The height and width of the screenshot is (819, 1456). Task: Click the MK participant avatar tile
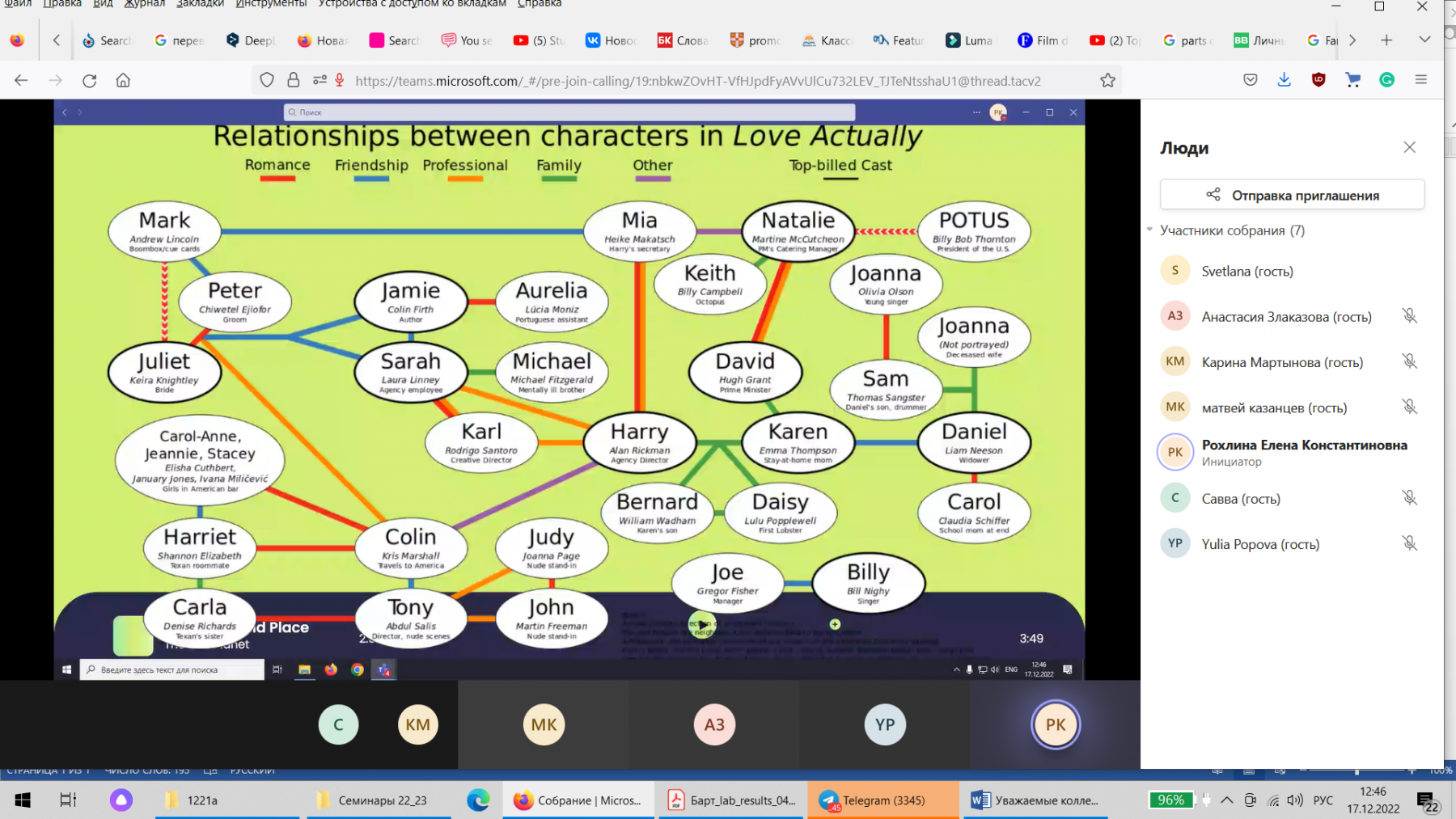coord(544,724)
